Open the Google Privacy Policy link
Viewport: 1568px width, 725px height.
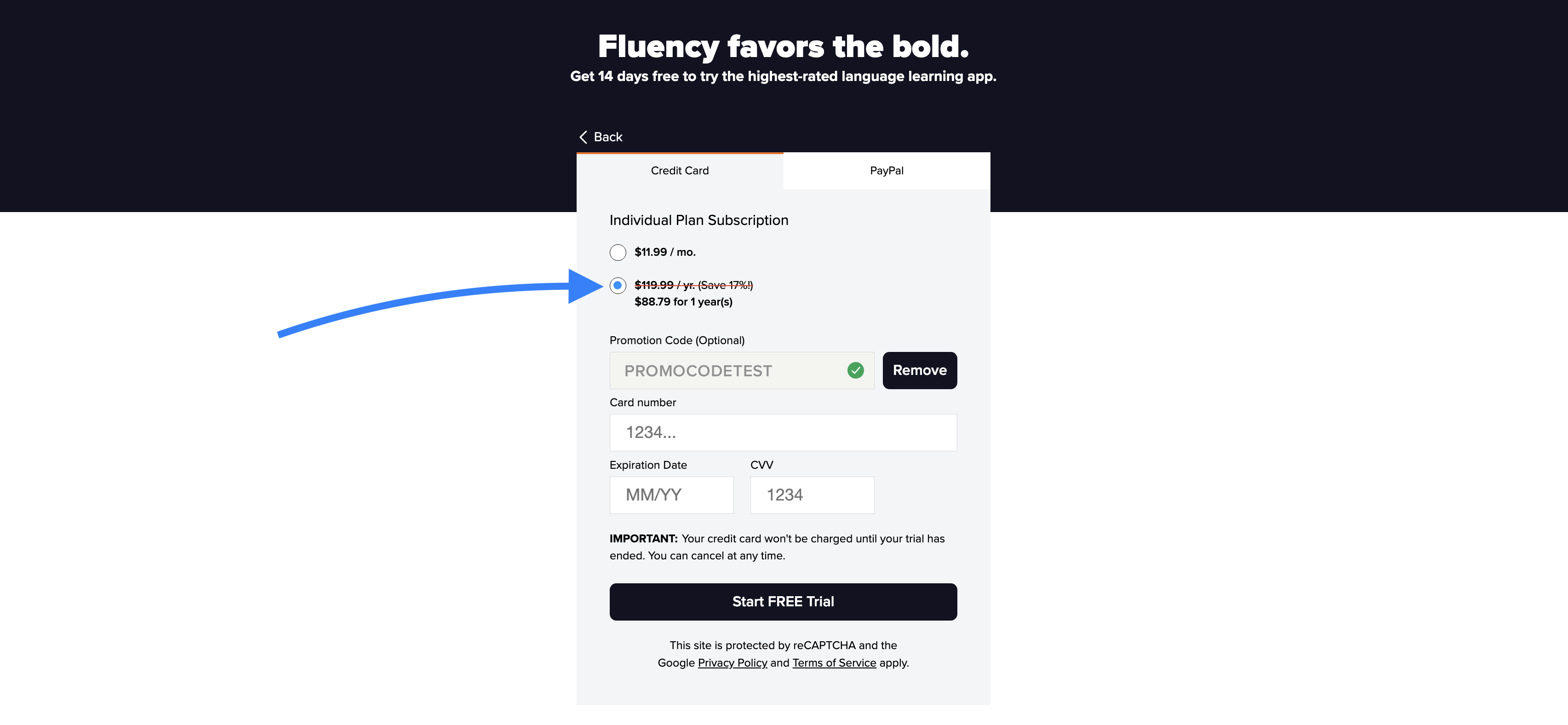point(732,662)
